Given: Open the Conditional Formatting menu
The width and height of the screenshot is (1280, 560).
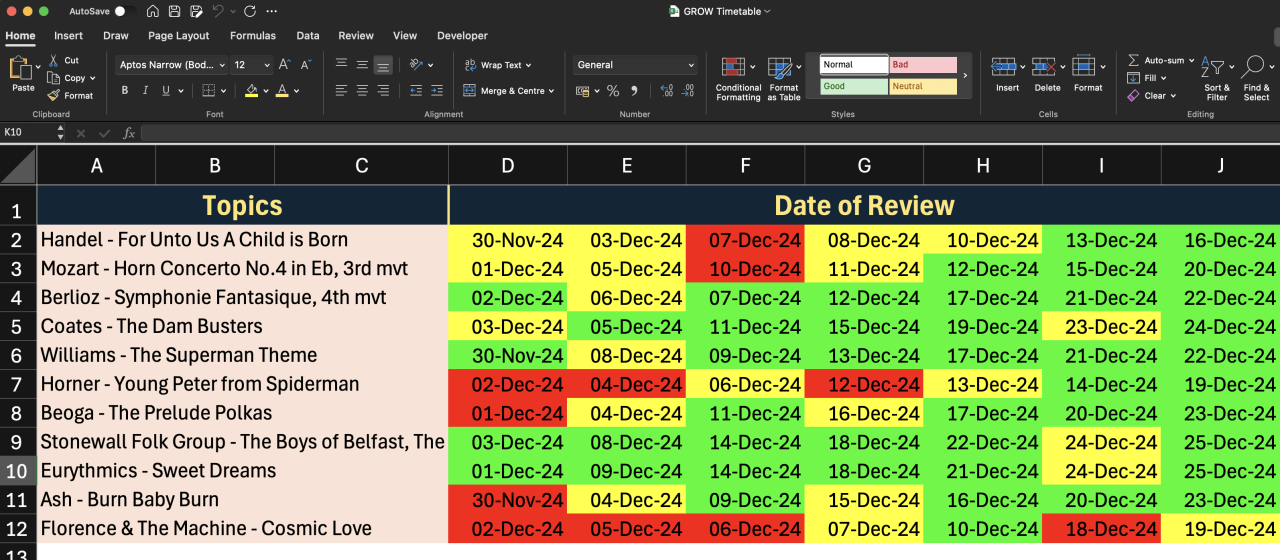Looking at the screenshot, I should tap(738, 79).
